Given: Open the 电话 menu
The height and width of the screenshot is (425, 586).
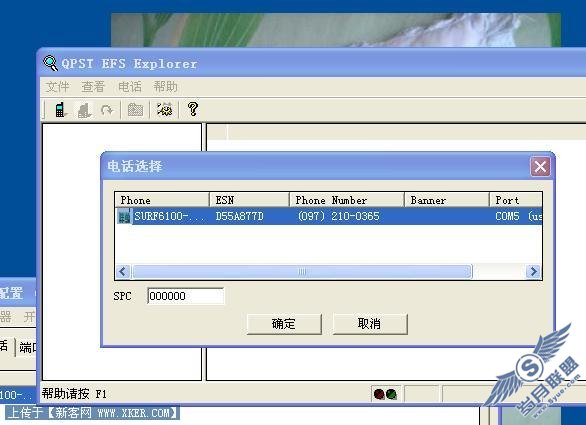Looking at the screenshot, I should [x=129, y=87].
